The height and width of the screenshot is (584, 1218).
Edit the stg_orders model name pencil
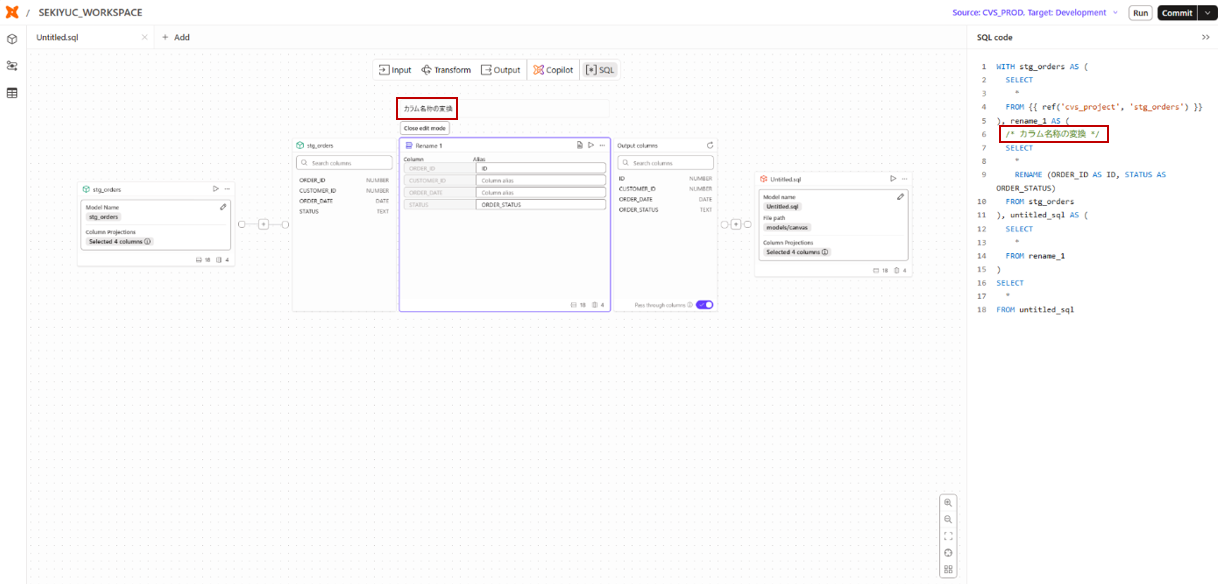point(223,207)
